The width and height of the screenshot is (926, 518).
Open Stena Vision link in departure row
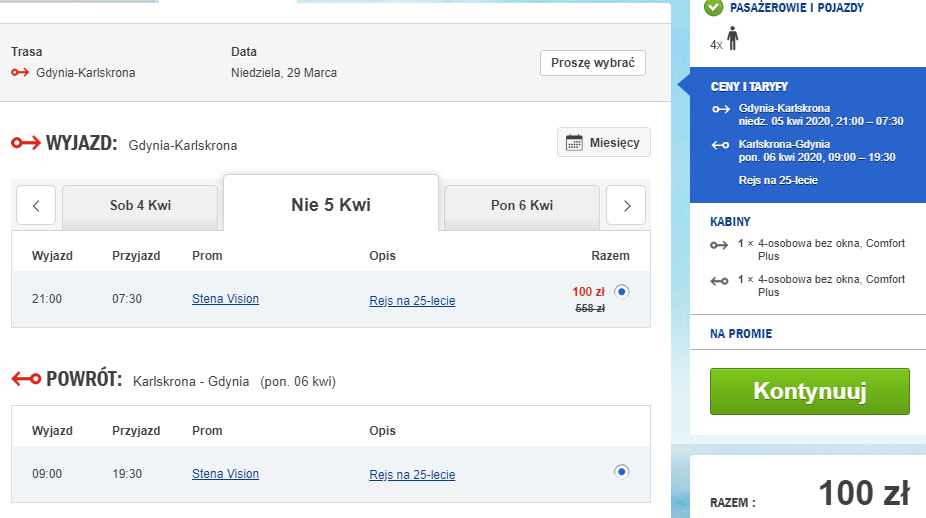[225, 299]
